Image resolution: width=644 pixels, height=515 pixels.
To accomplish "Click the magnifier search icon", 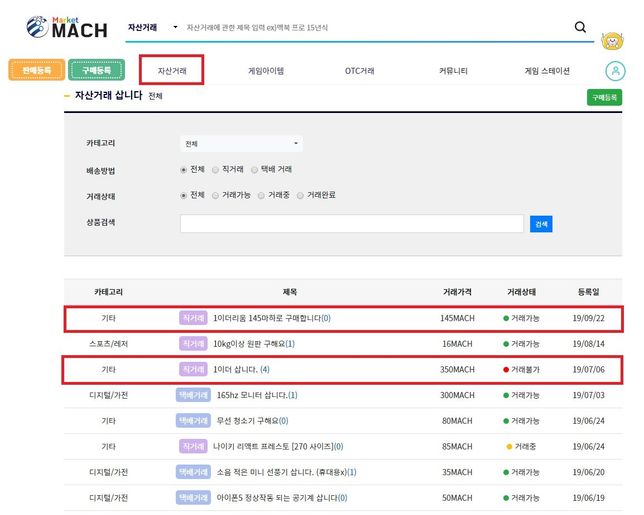I will [x=580, y=27].
